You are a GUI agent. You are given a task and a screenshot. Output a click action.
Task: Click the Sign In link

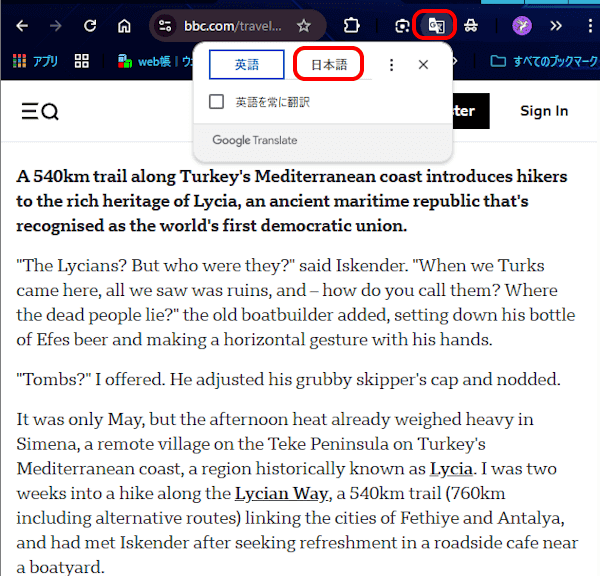tap(544, 111)
